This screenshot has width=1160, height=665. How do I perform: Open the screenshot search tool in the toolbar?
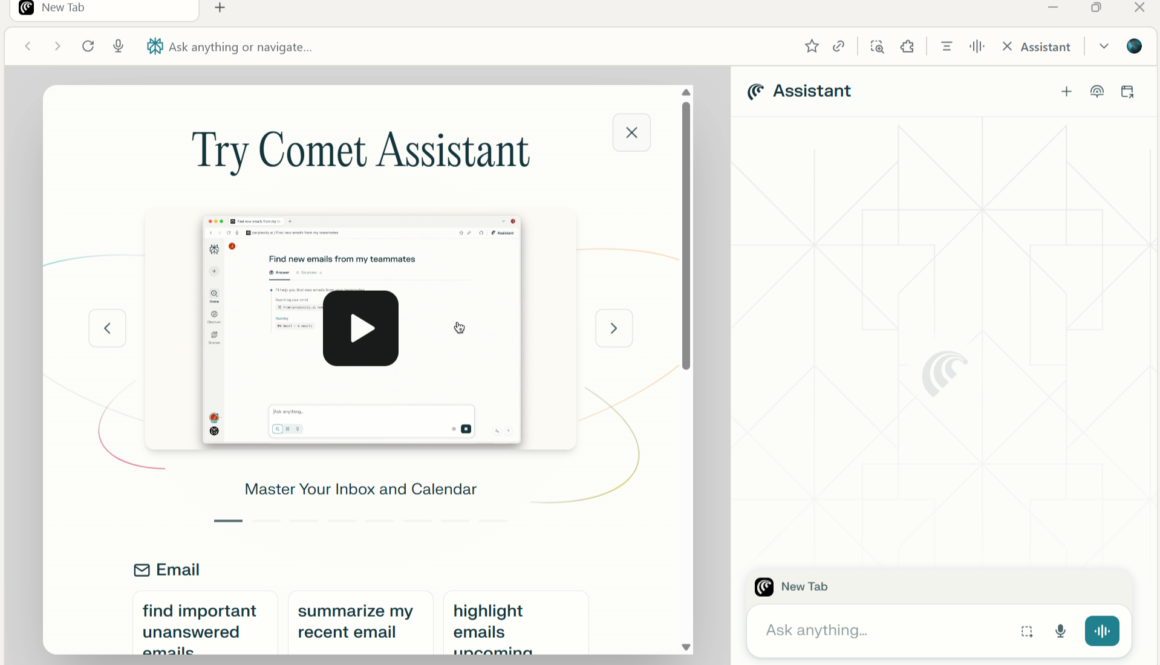point(877,46)
